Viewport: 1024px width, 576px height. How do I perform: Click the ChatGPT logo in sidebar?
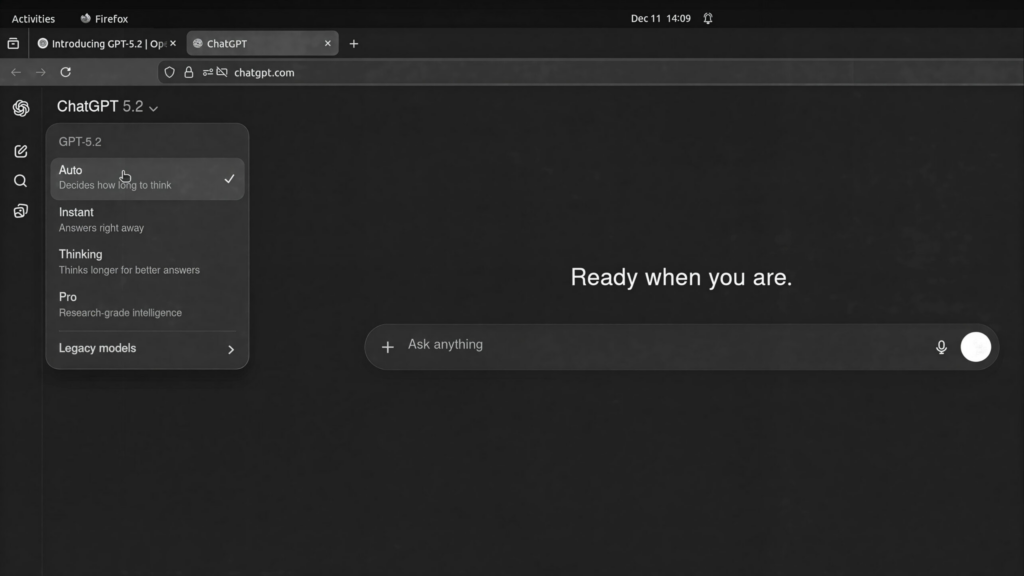pos(21,108)
